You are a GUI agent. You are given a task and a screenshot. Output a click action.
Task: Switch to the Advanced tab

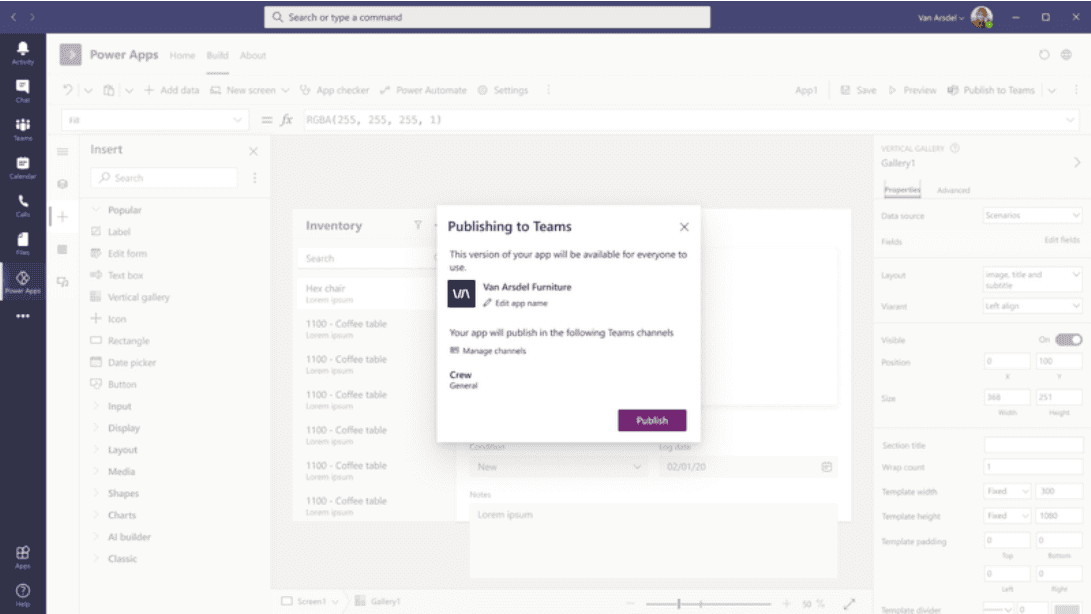tap(953, 190)
